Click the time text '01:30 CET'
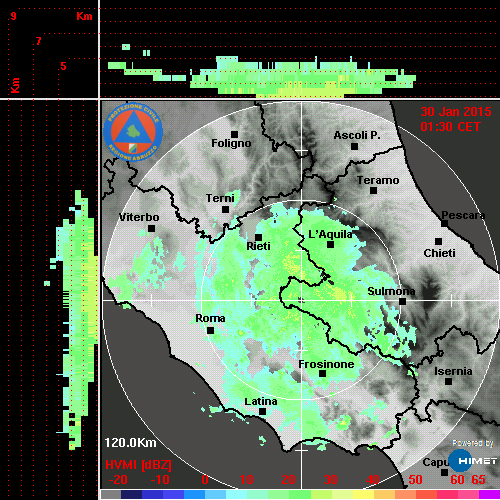The height and width of the screenshot is (500, 500). [450, 127]
